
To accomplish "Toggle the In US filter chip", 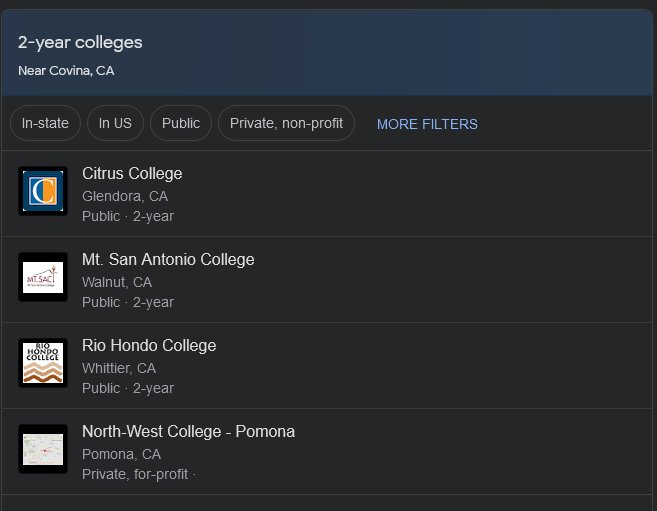I will point(115,123).
